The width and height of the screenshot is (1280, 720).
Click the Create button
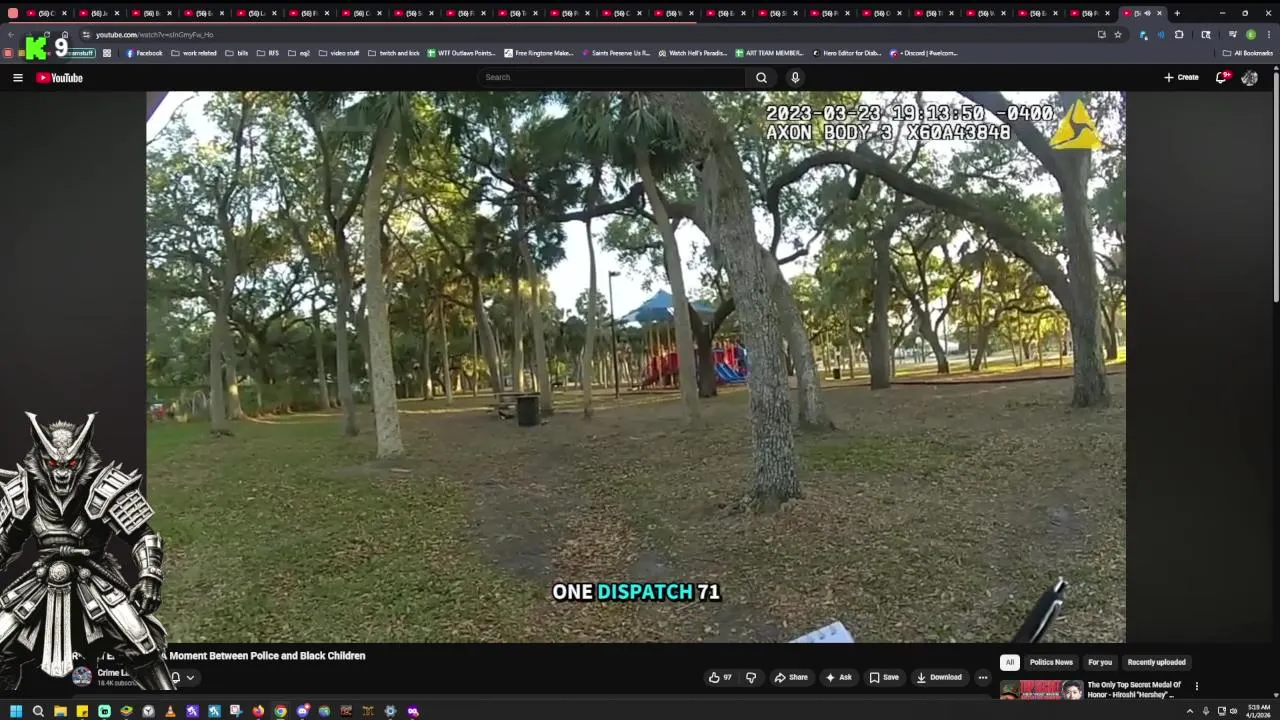[x=1181, y=77]
